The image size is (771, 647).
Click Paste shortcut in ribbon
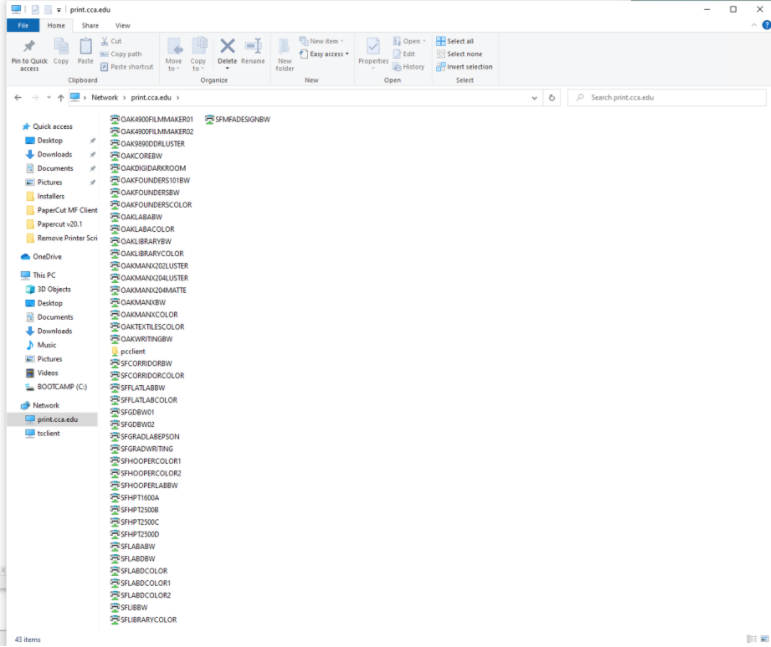click(x=127, y=67)
